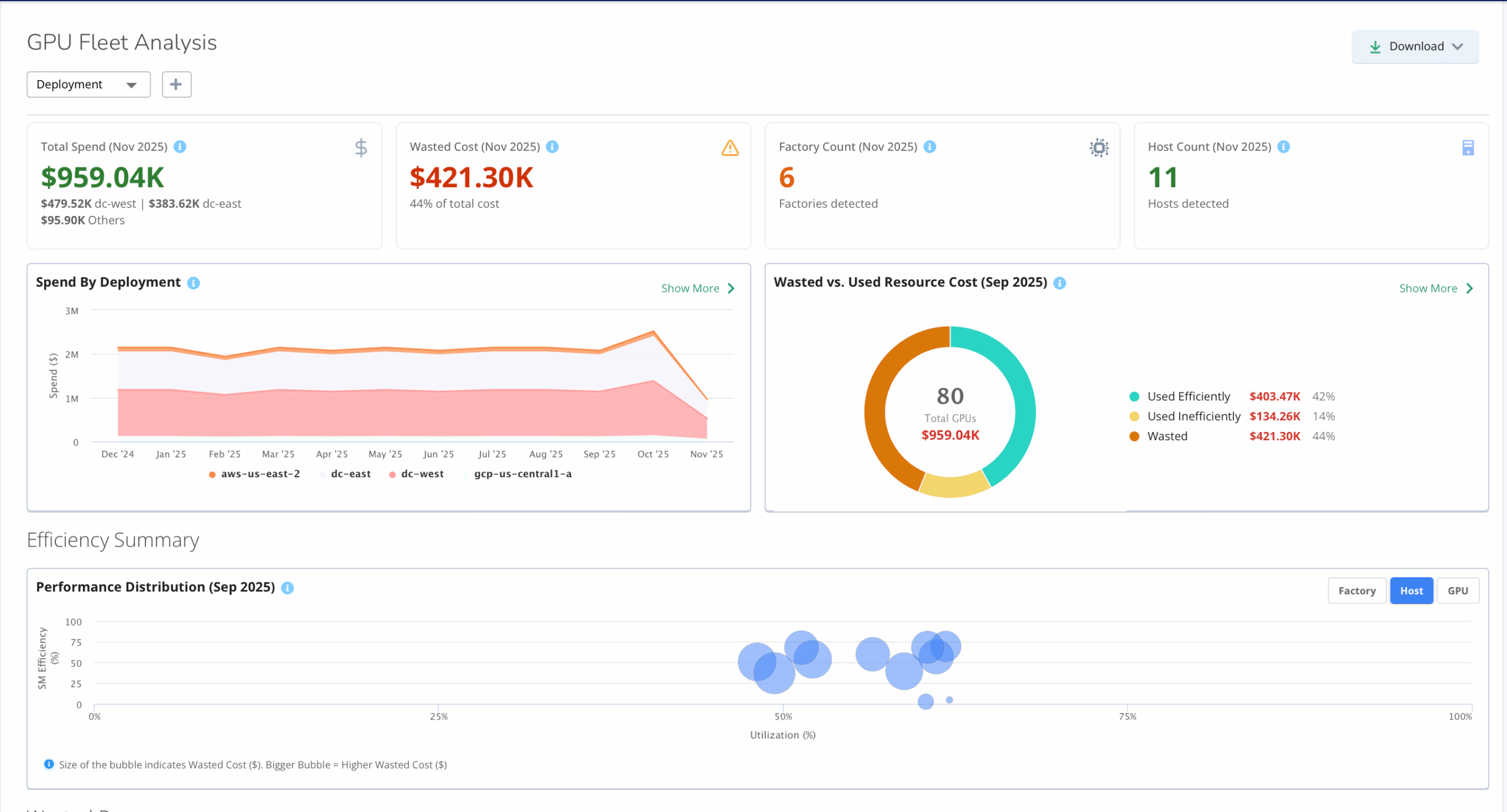Click the plus button to add filter
This screenshot has width=1507, height=812.
[x=176, y=85]
